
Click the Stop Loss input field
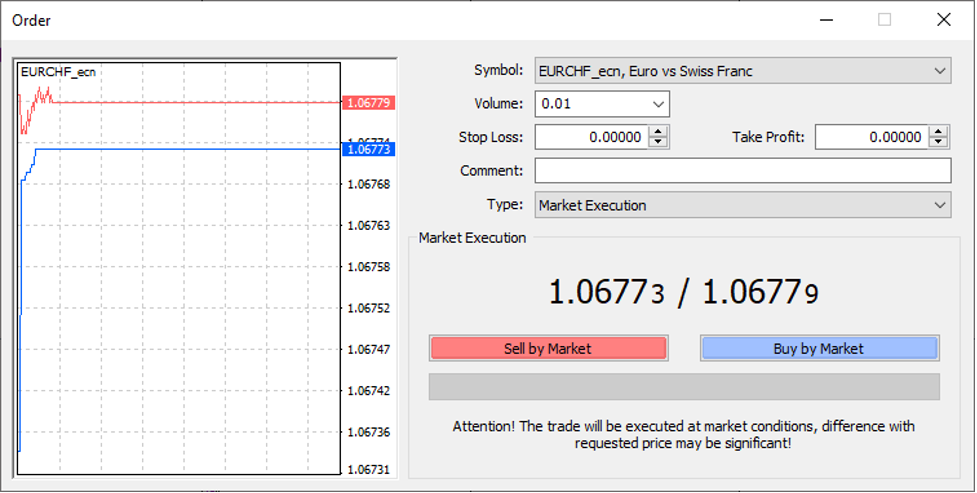tap(591, 137)
